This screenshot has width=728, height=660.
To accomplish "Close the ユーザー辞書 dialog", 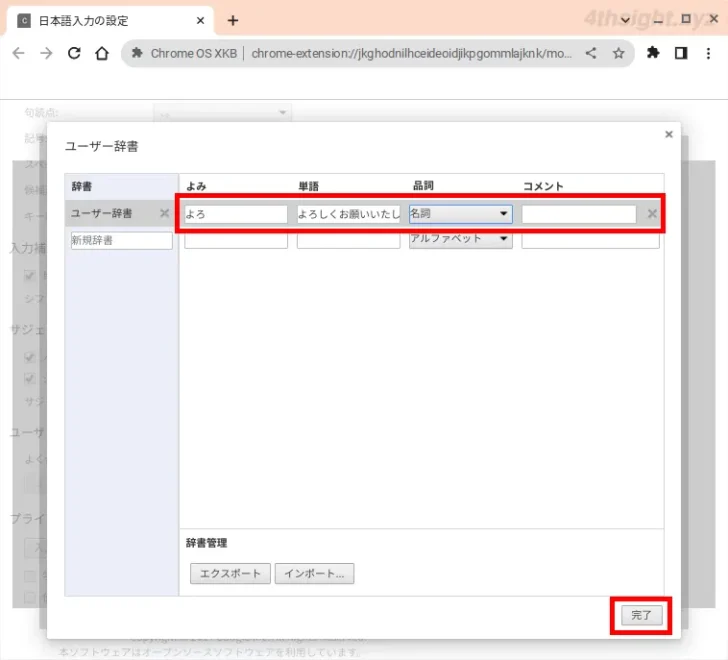I will pos(669,134).
